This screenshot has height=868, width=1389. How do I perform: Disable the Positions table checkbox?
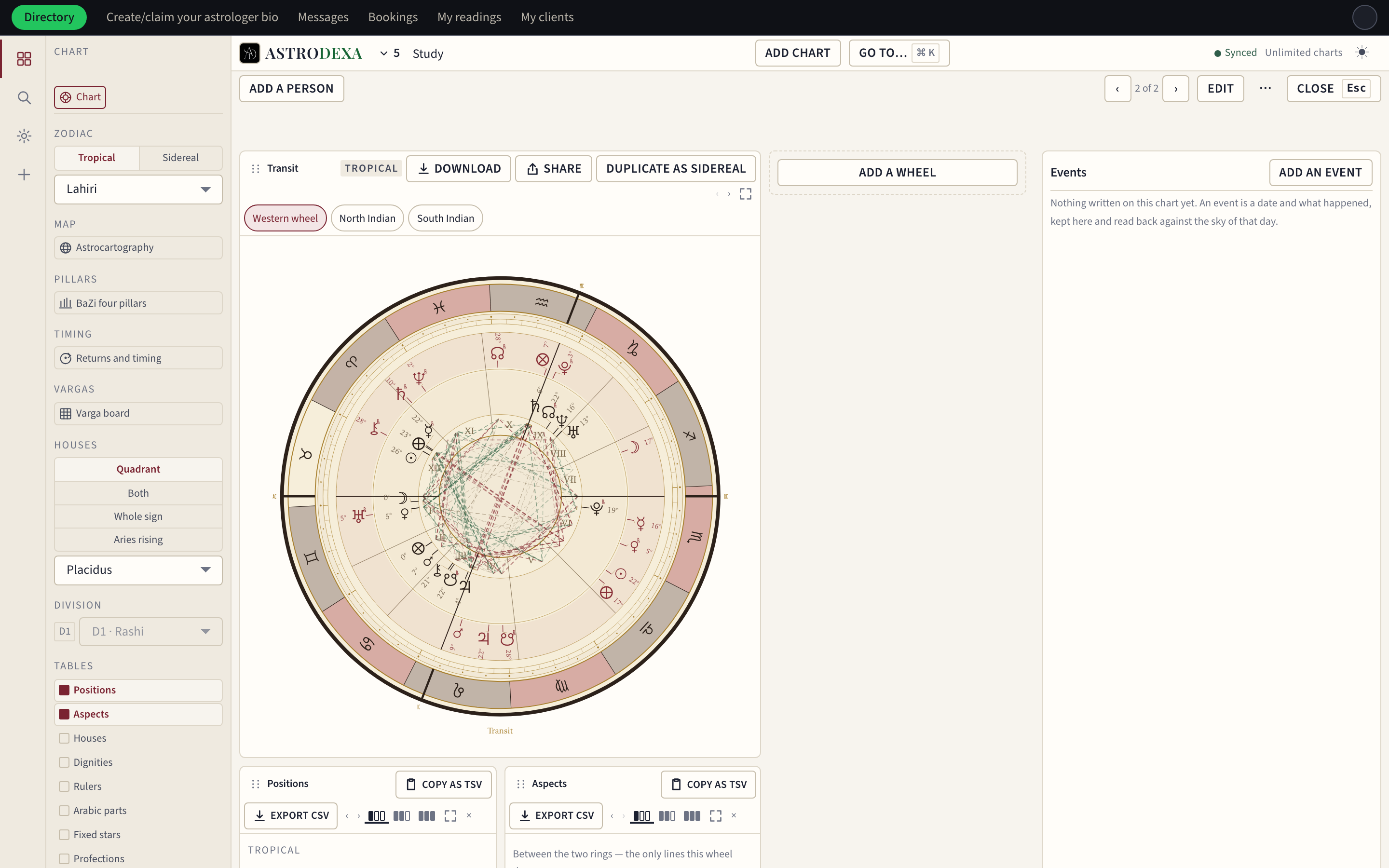pyautogui.click(x=64, y=690)
